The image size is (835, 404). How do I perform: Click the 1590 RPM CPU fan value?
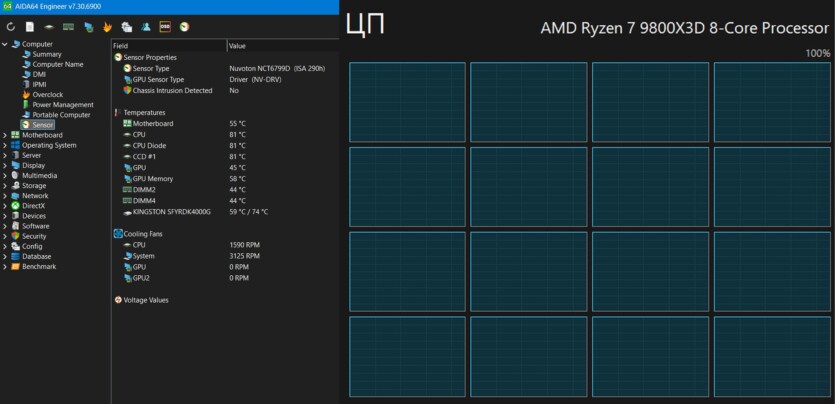point(244,245)
